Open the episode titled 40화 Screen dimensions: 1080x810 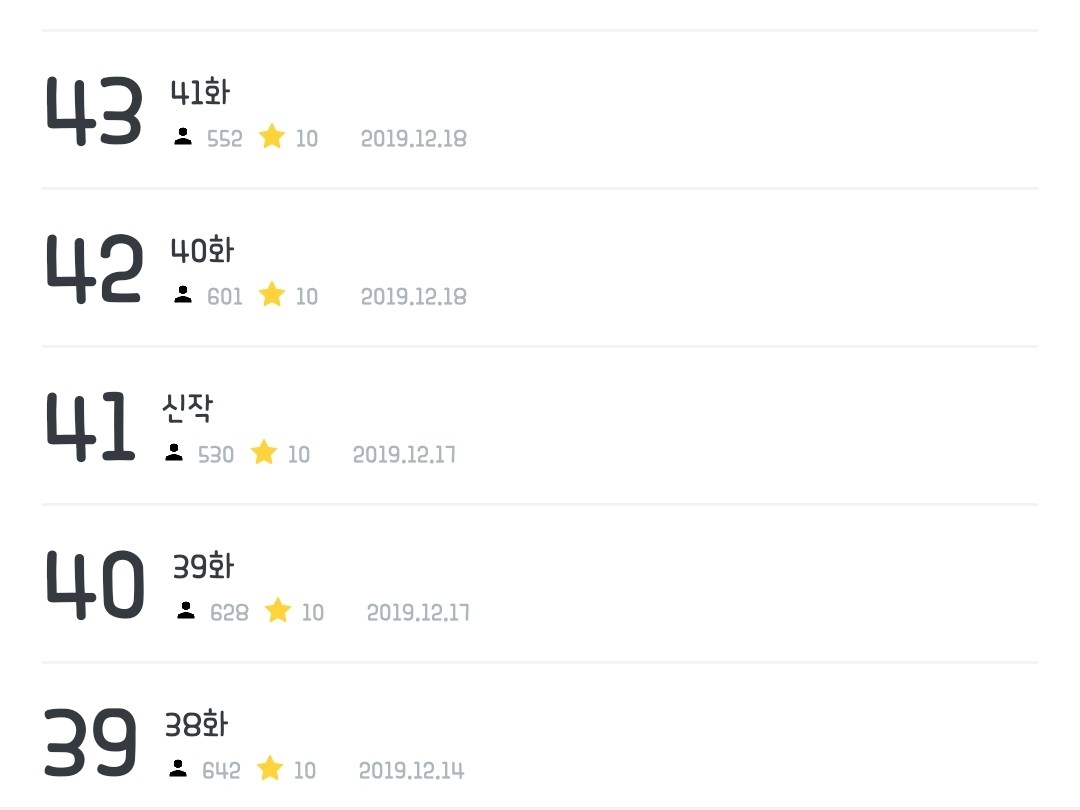[202, 251]
